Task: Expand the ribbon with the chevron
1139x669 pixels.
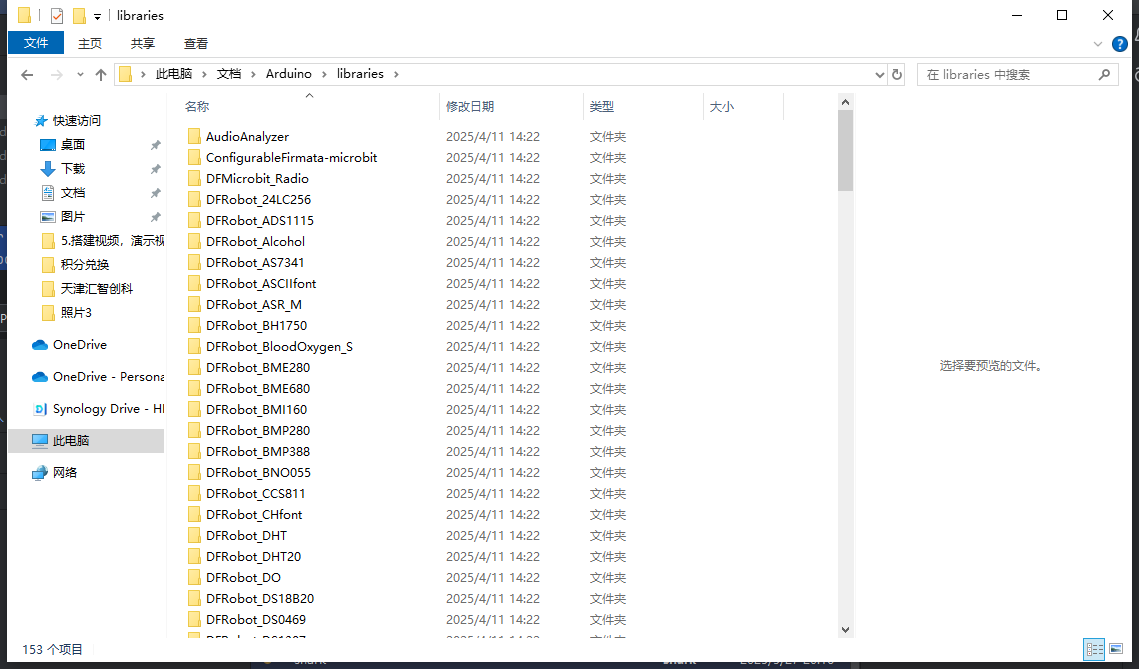Action: coord(1098,44)
